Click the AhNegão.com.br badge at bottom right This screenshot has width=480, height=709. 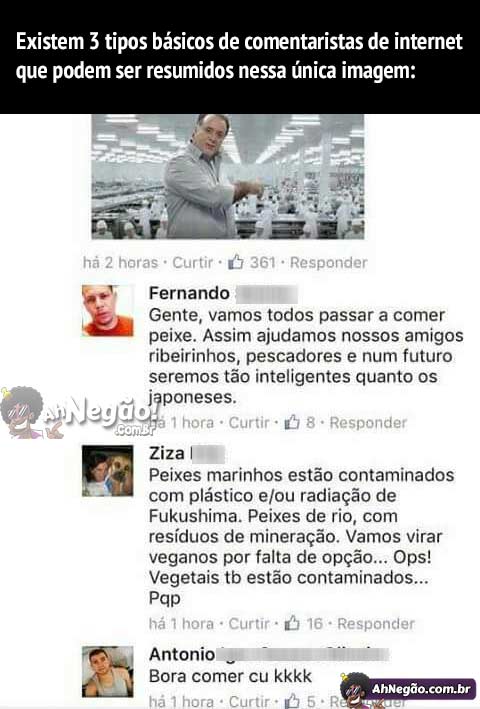pos(408,690)
